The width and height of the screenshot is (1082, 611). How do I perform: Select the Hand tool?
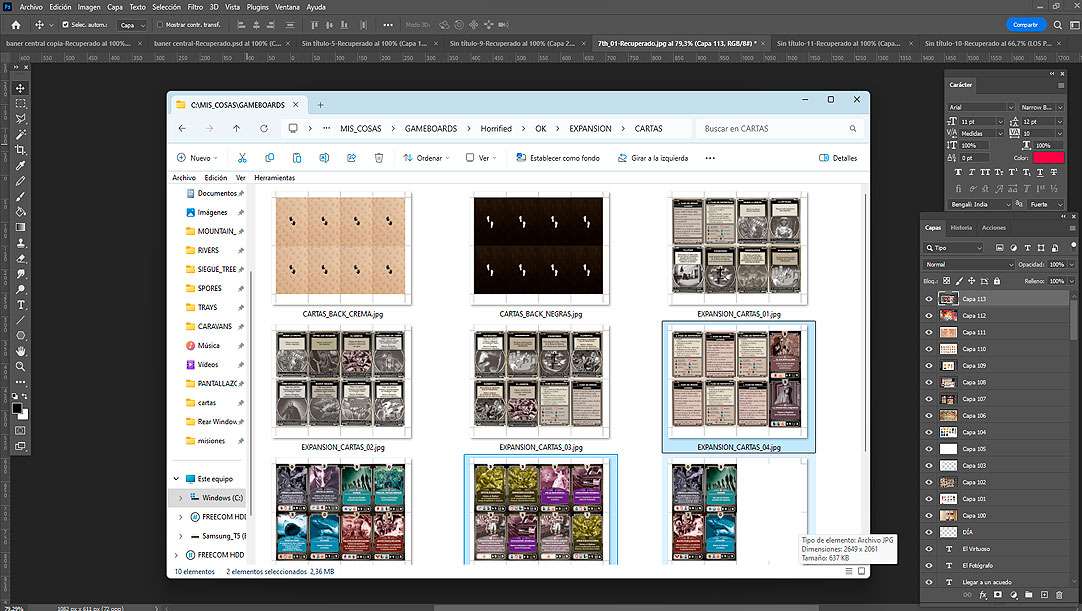tap(20, 351)
